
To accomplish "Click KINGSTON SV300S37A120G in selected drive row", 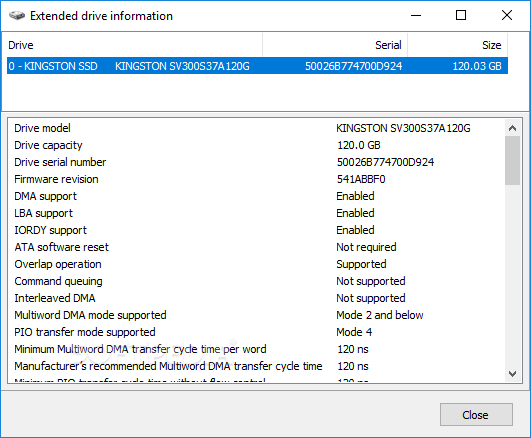I will pyautogui.click(x=182, y=66).
